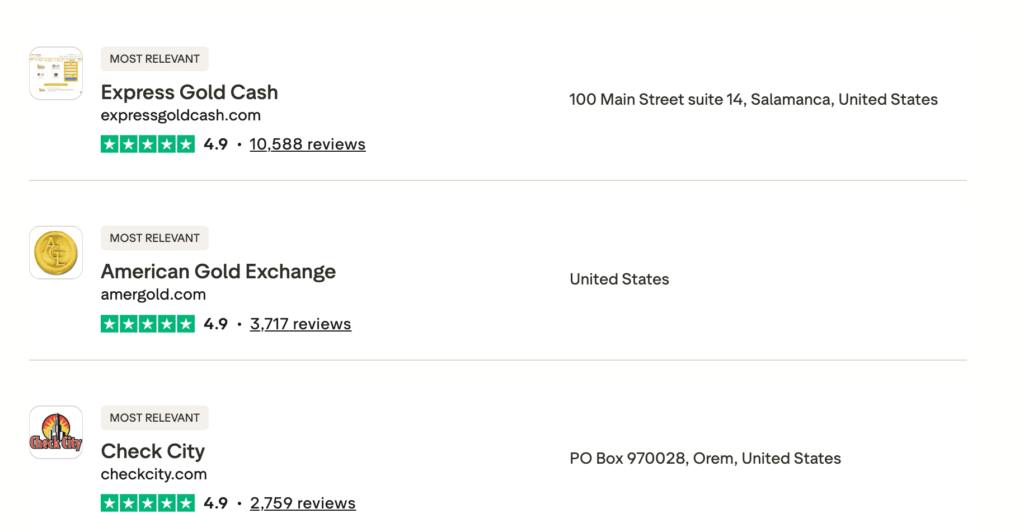1024x532 pixels.
Task: Click the American Gold Exchange coin logo
Action: tap(56, 253)
